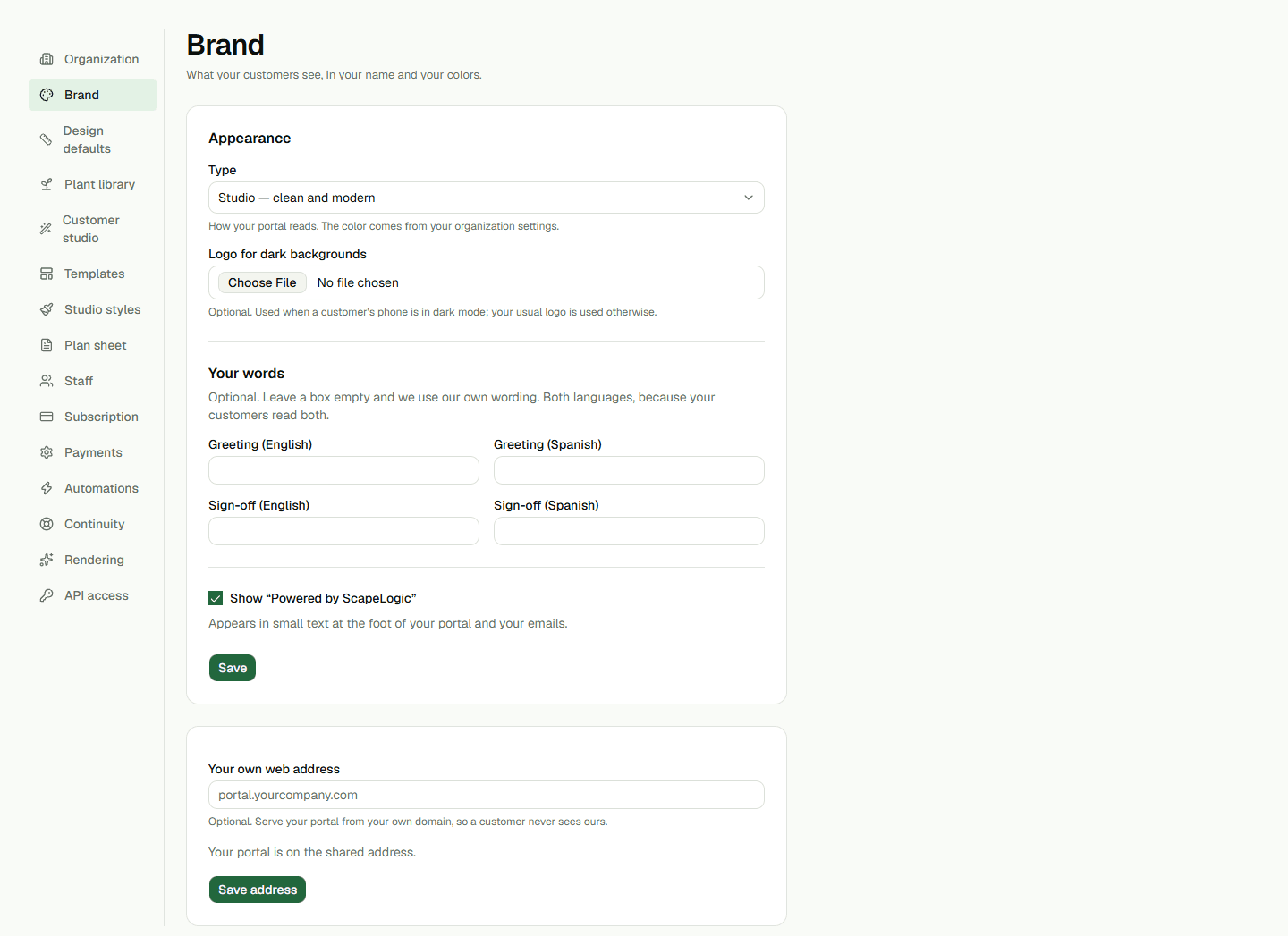Click the Templates layout icon

click(x=47, y=274)
